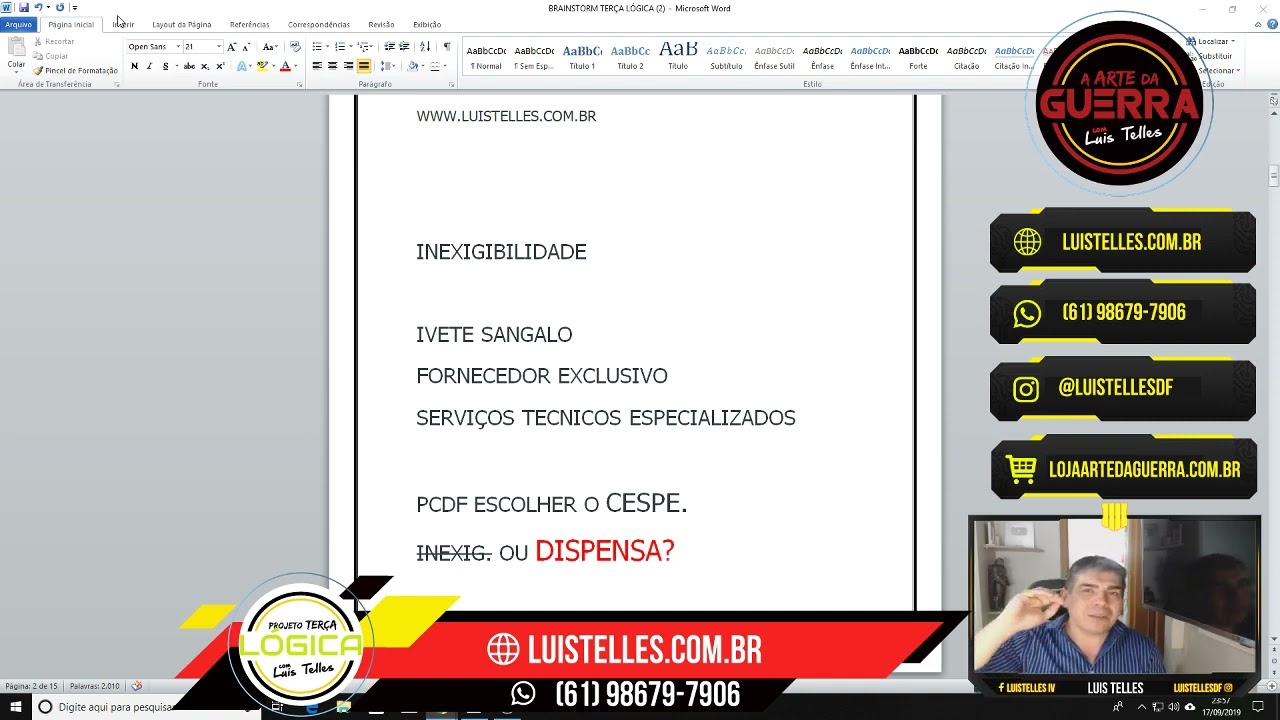
Task: Open line spacing dropdown
Action: (388, 66)
